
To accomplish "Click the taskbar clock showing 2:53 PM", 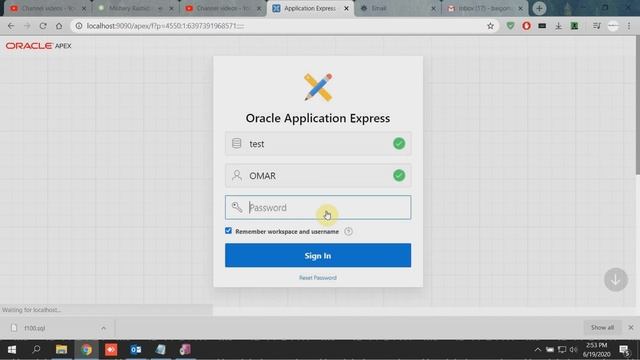I will [596, 350].
